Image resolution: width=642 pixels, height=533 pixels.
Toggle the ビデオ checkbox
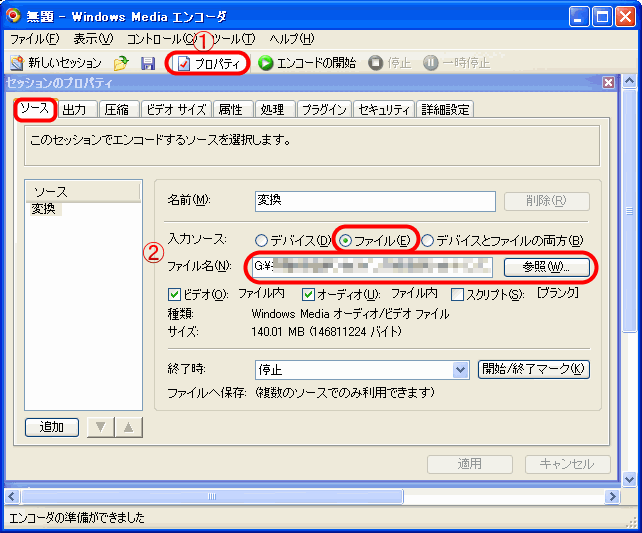pos(175,294)
